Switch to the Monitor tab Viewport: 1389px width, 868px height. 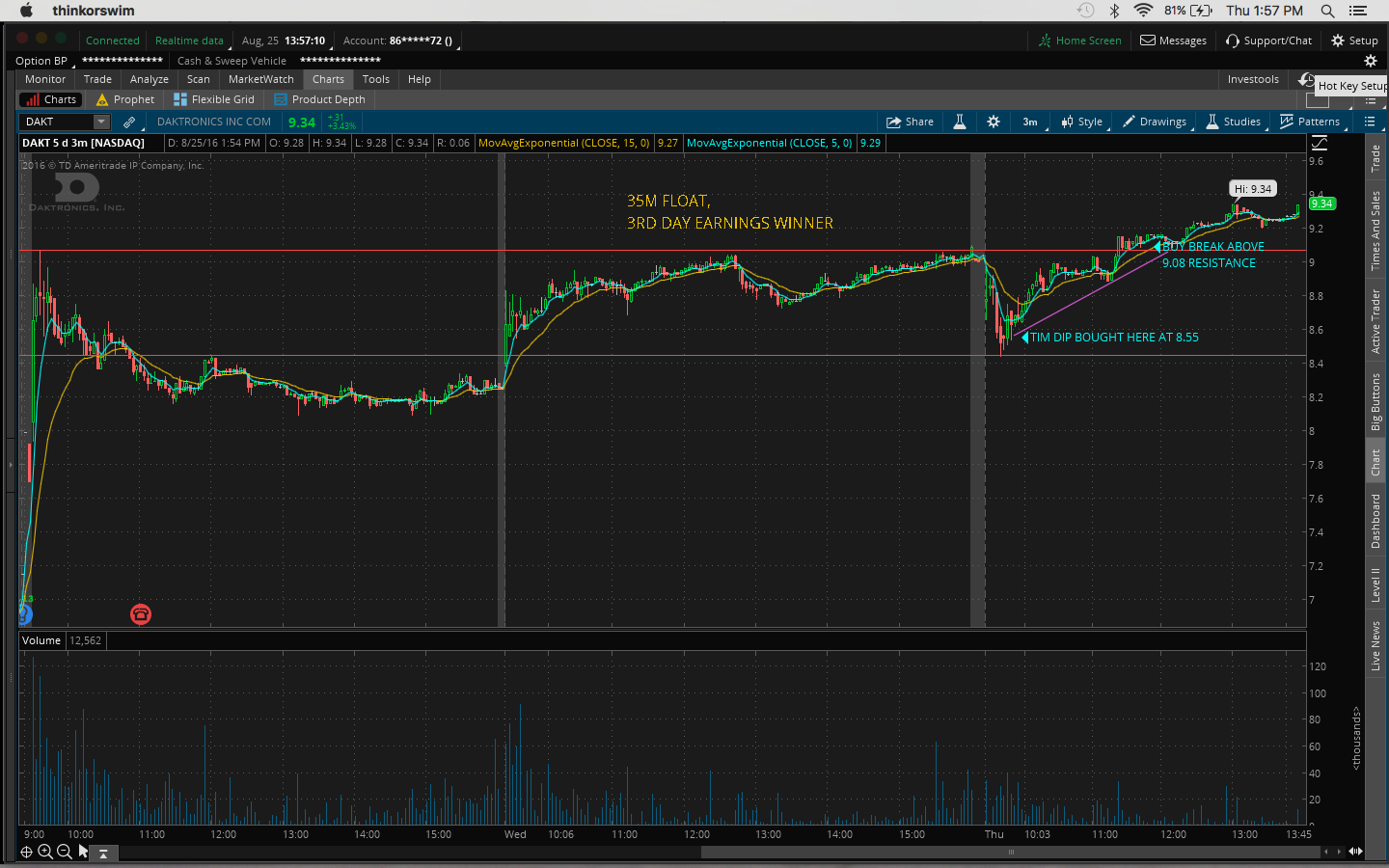tap(45, 79)
